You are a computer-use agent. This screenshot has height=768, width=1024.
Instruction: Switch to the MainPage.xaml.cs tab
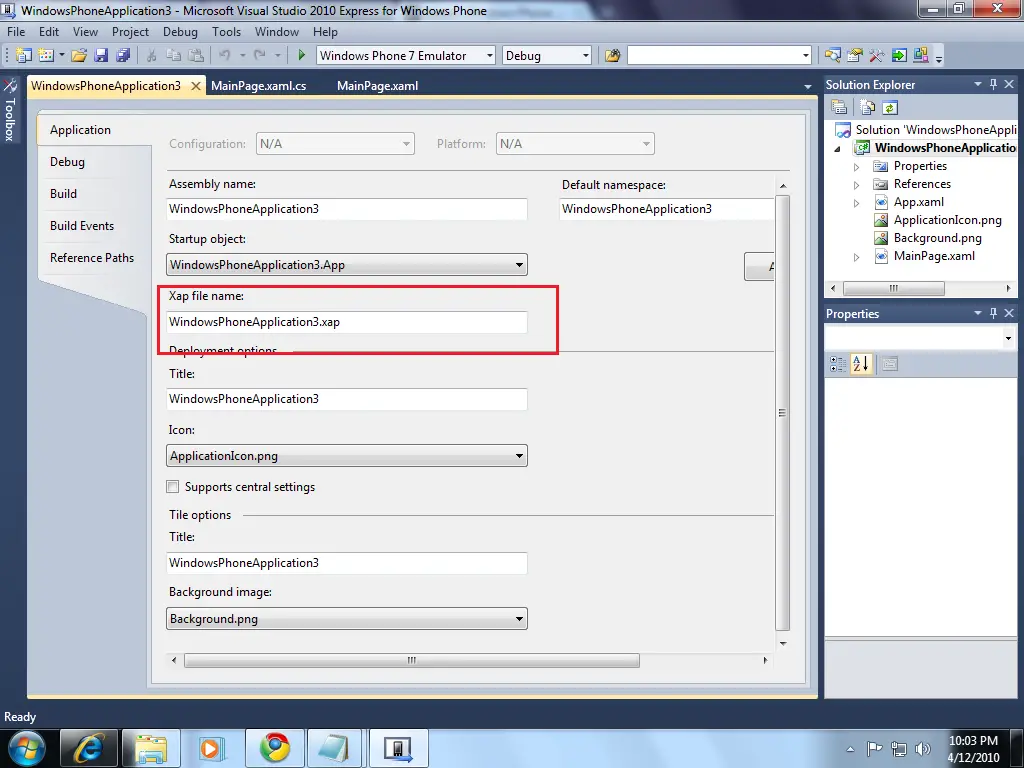259,86
